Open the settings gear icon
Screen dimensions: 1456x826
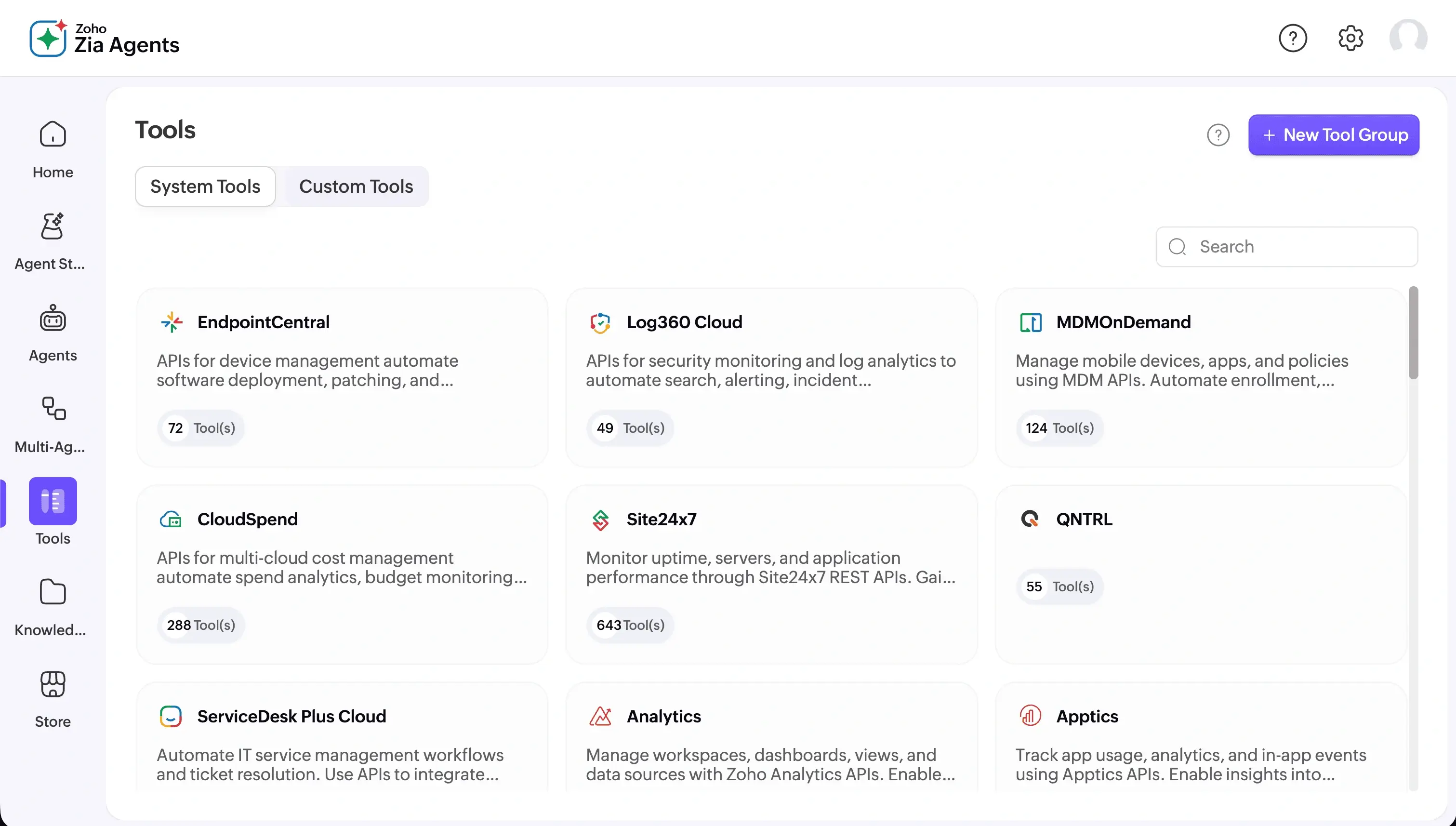tap(1350, 38)
